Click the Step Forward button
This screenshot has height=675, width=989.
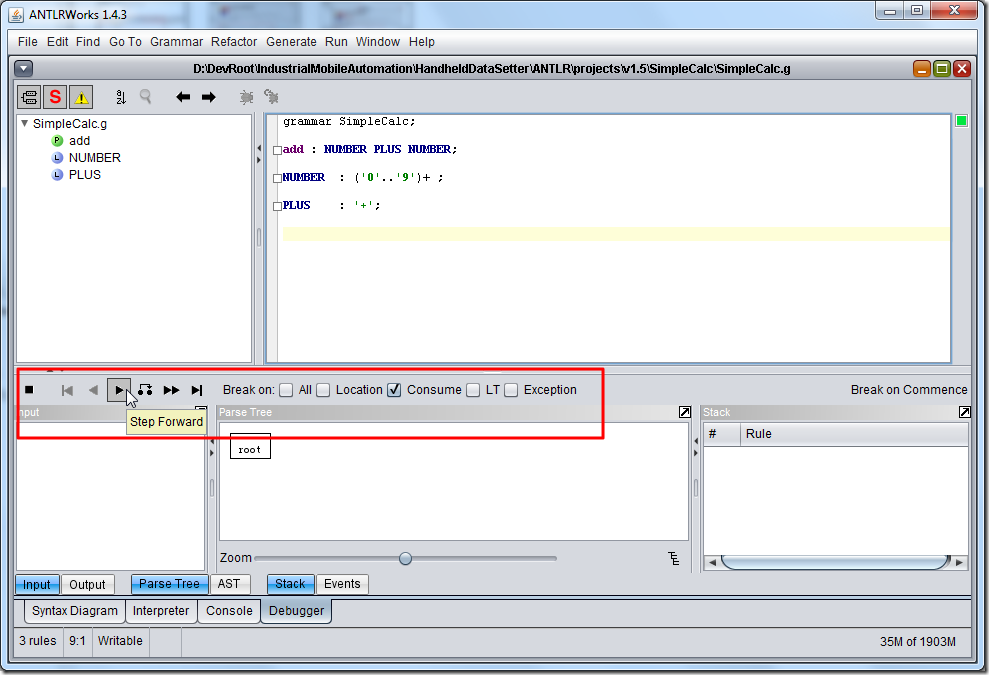click(x=119, y=390)
